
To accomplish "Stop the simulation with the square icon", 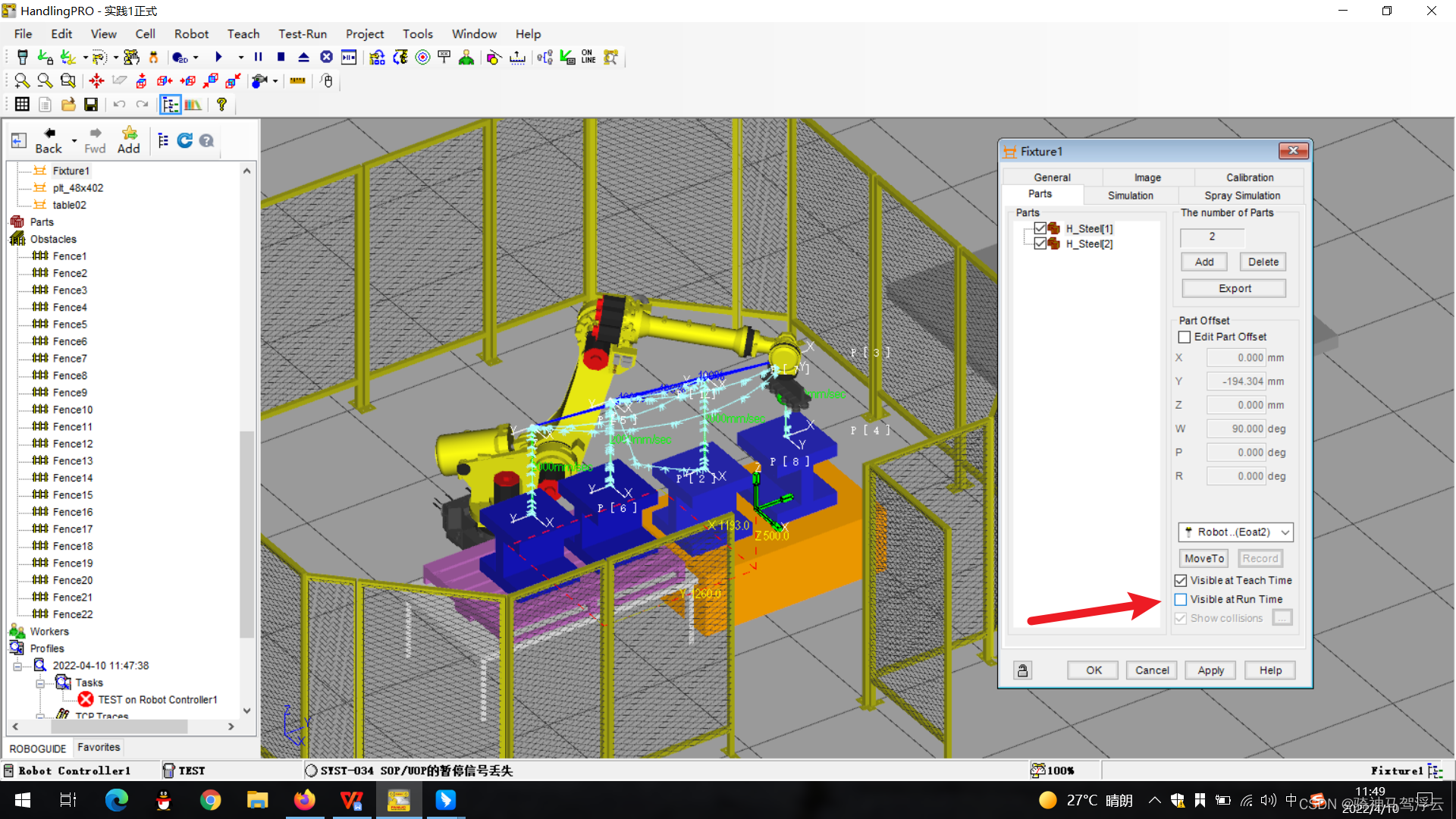I will (281, 57).
